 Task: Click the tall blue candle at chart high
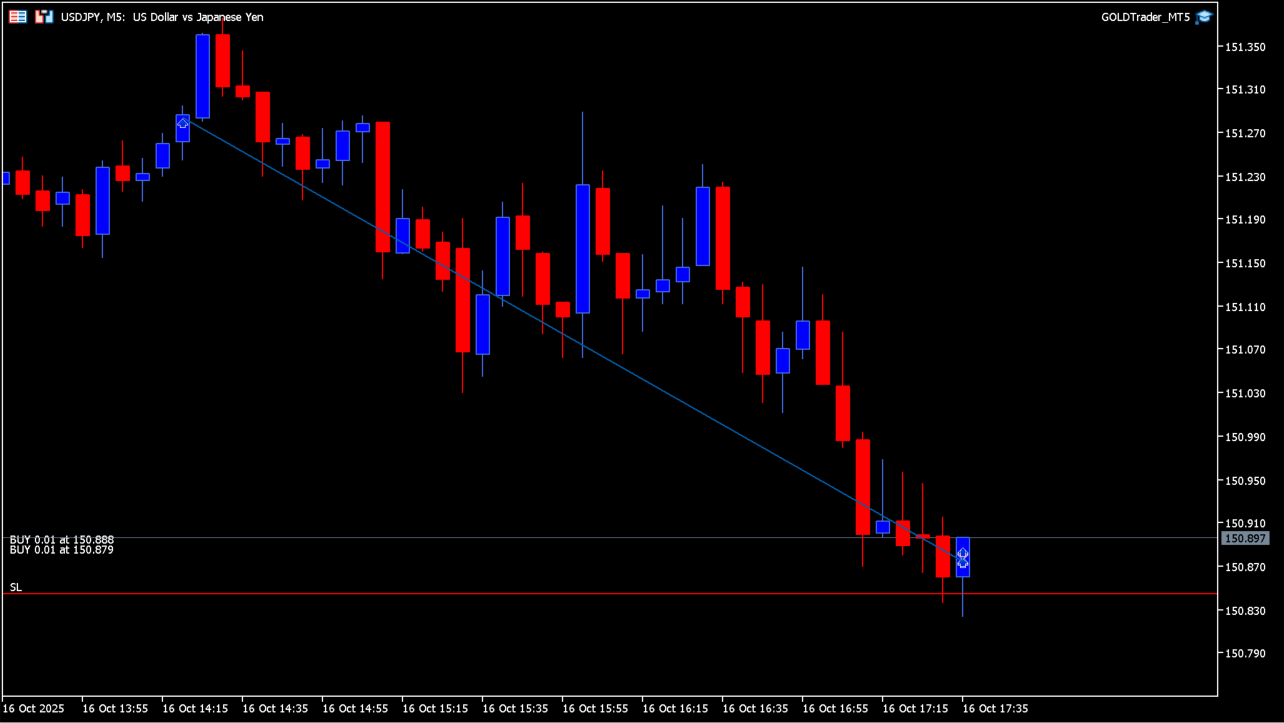point(203,76)
